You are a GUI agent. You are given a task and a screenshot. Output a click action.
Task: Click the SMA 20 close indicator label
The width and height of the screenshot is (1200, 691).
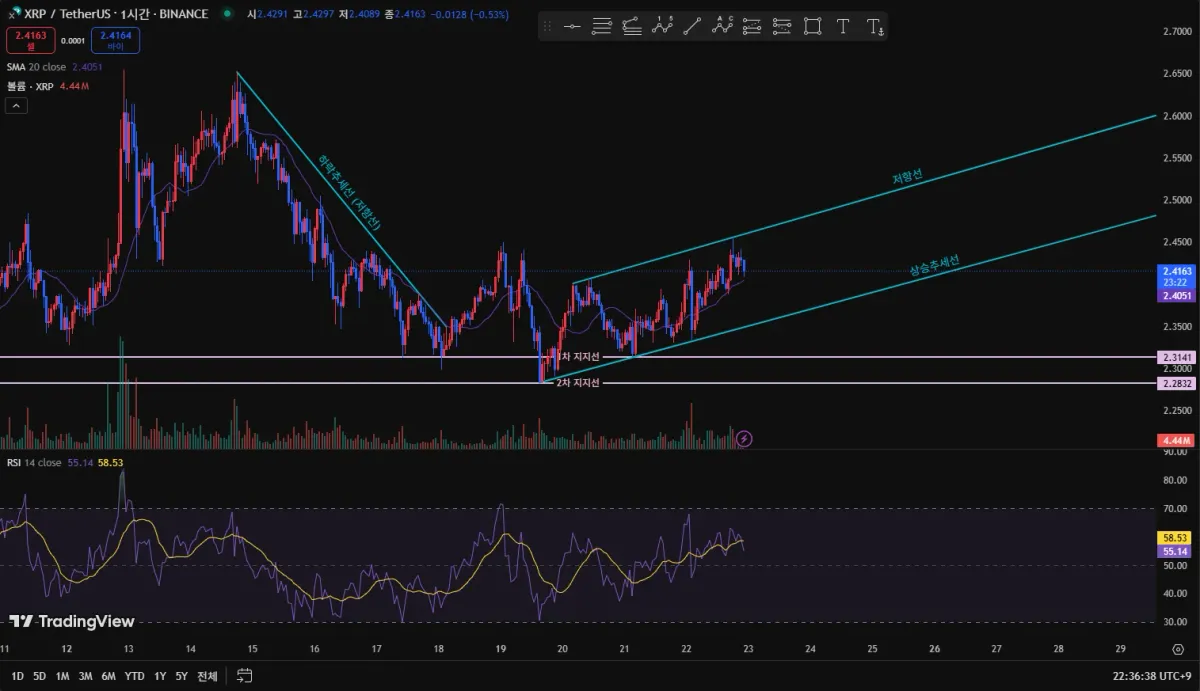(x=37, y=67)
